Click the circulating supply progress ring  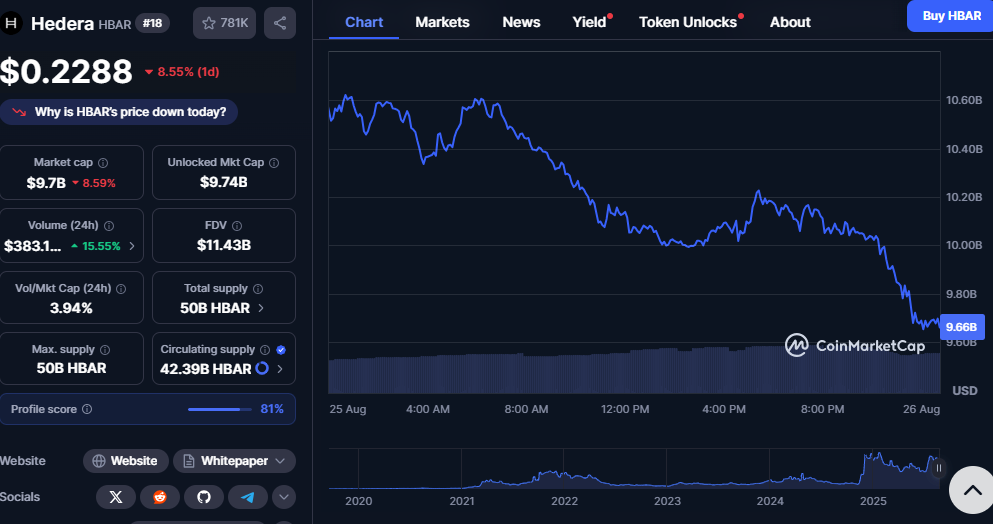(x=262, y=368)
